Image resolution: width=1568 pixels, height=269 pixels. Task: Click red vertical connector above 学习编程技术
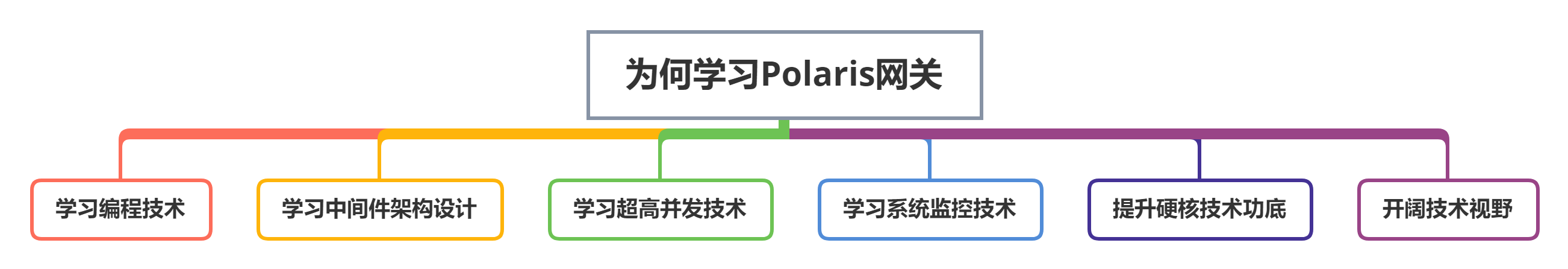click(x=121, y=160)
